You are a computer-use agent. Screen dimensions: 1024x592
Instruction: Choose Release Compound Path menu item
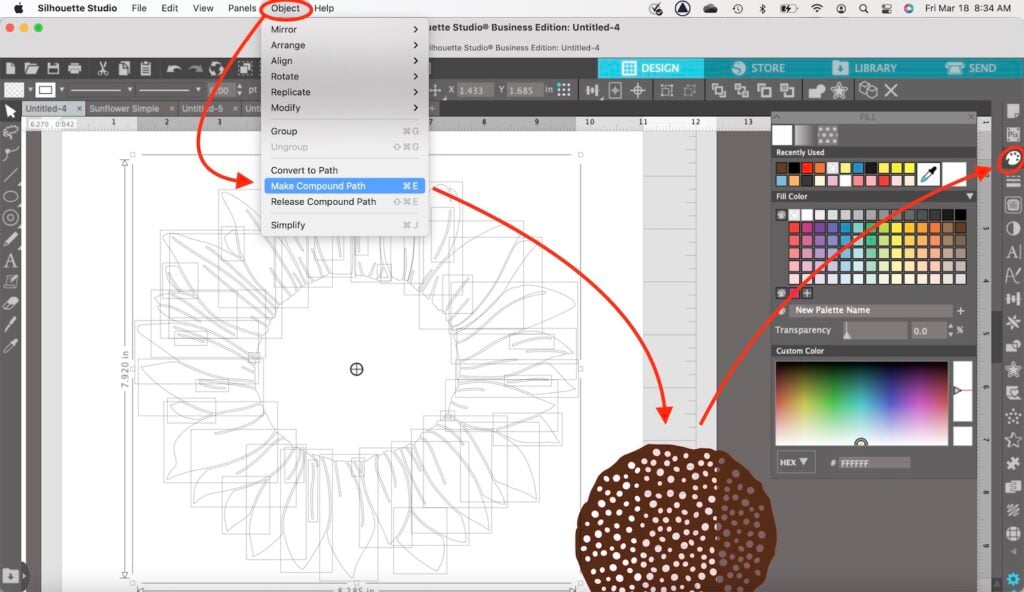(x=345, y=202)
